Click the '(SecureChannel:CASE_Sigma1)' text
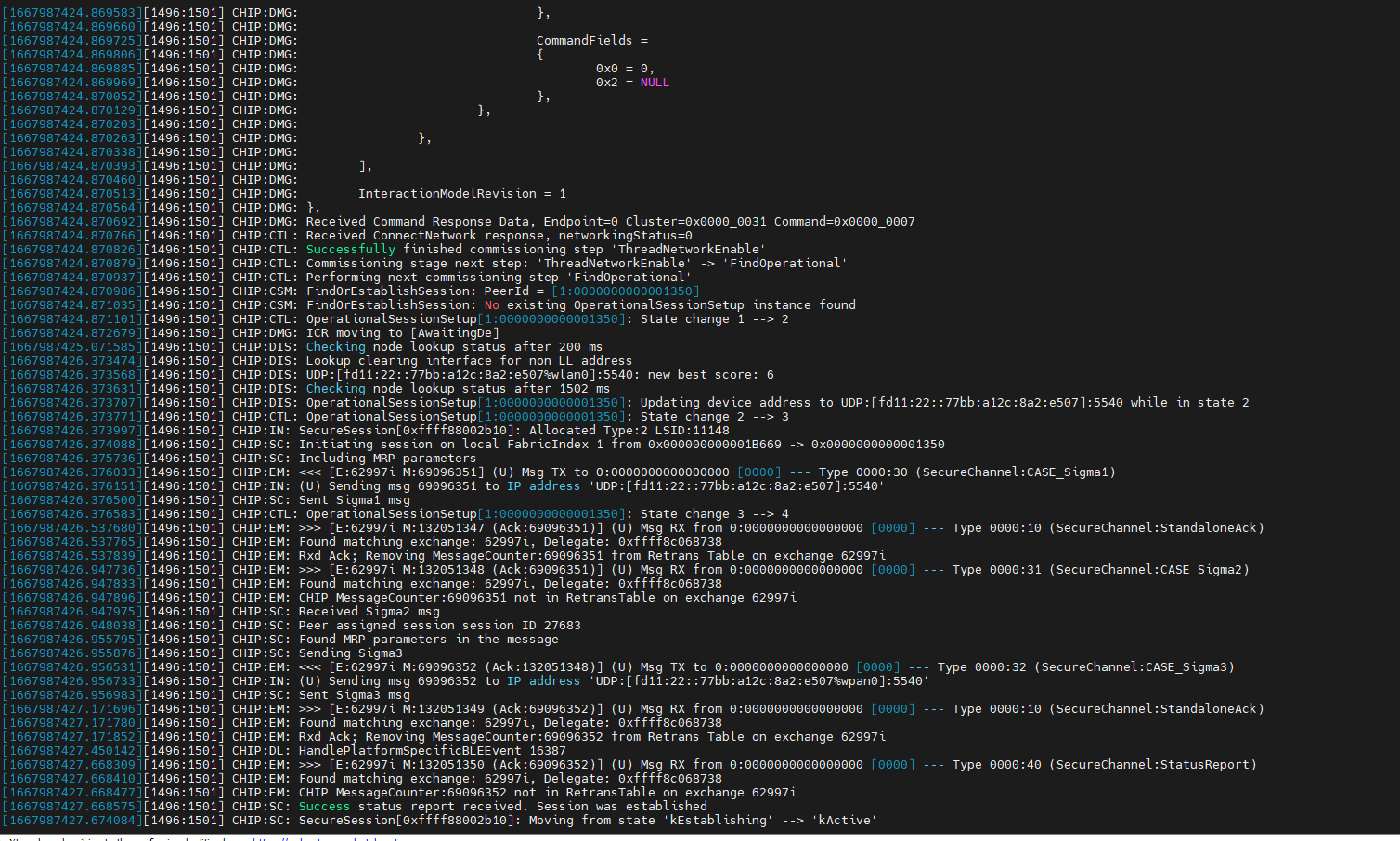 [x=1016, y=472]
